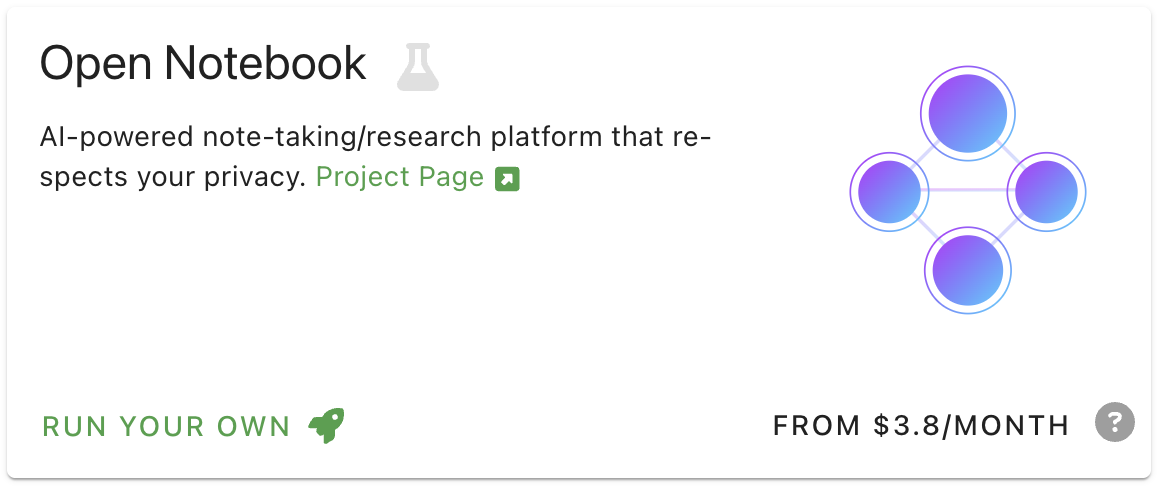
Task: Click the line connecting left and right logo circles
Action: click(967, 190)
